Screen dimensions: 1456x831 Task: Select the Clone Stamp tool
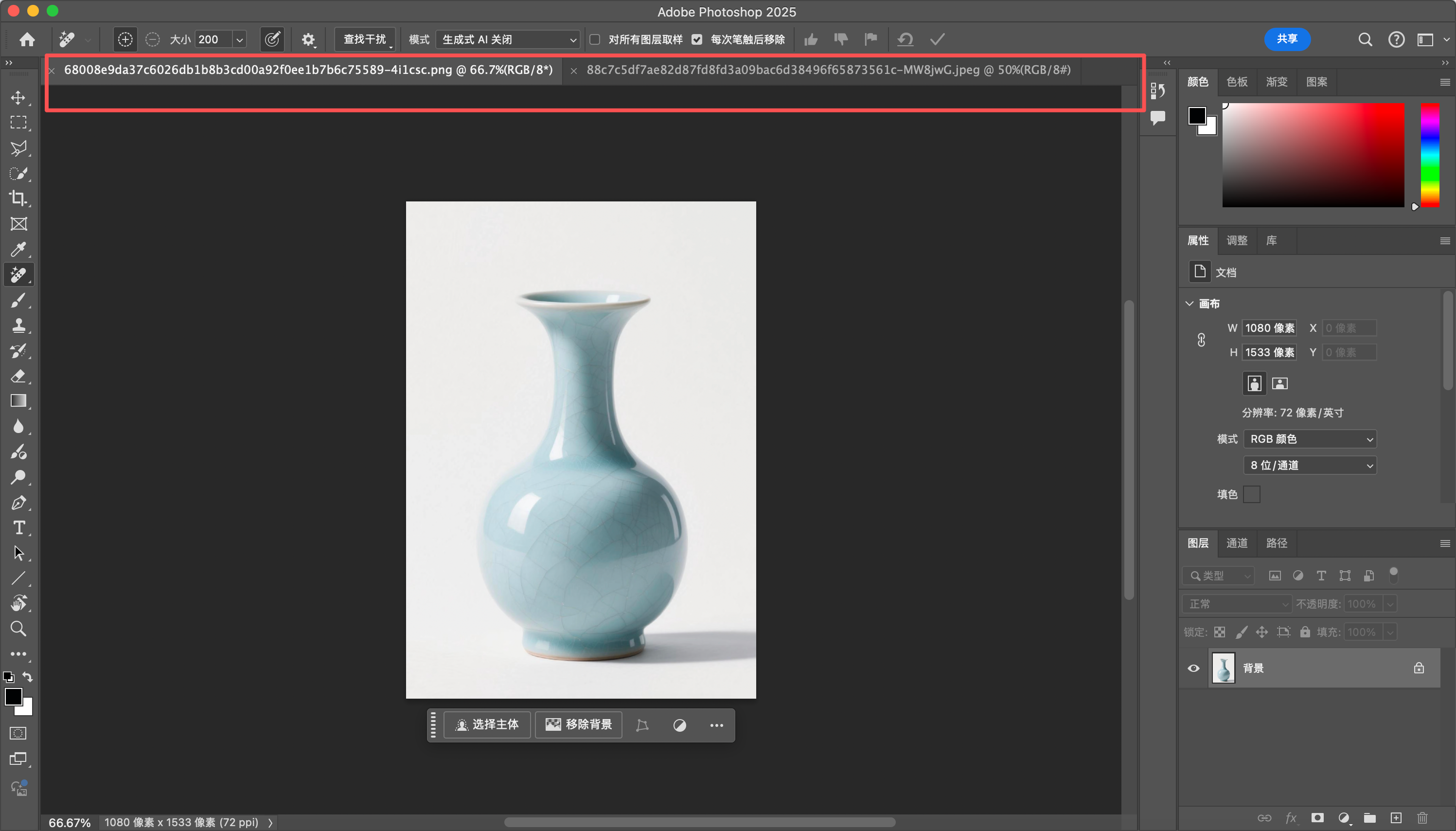coord(18,325)
